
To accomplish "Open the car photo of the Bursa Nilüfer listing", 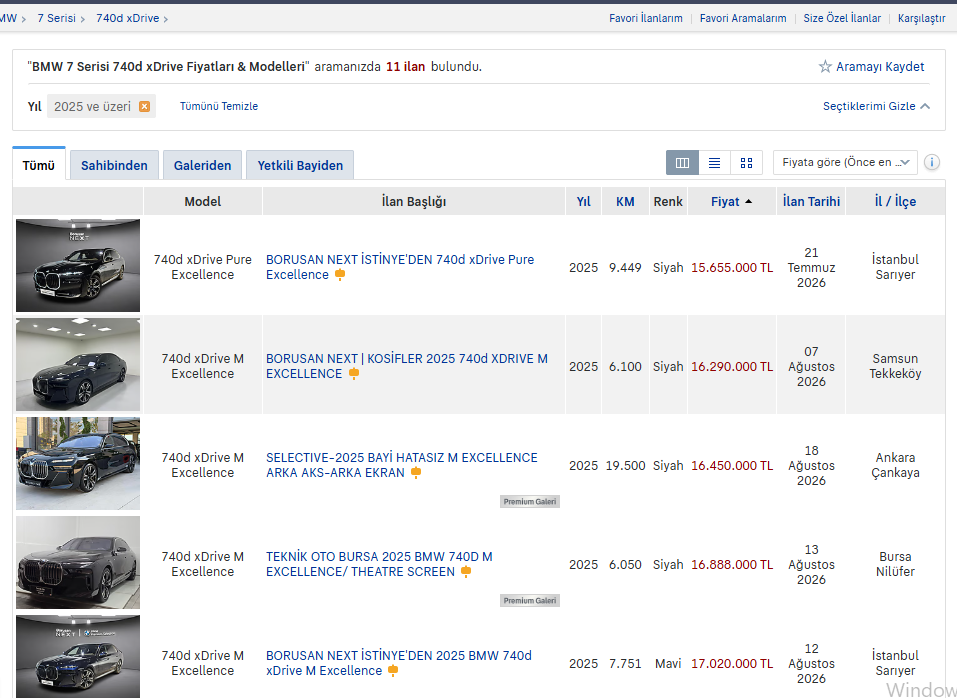I will pos(78,562).
